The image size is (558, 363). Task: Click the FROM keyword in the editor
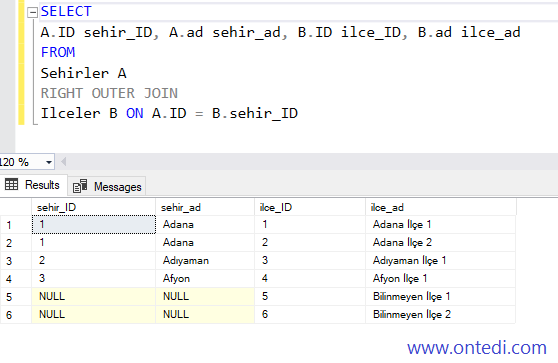coord(58,53)
